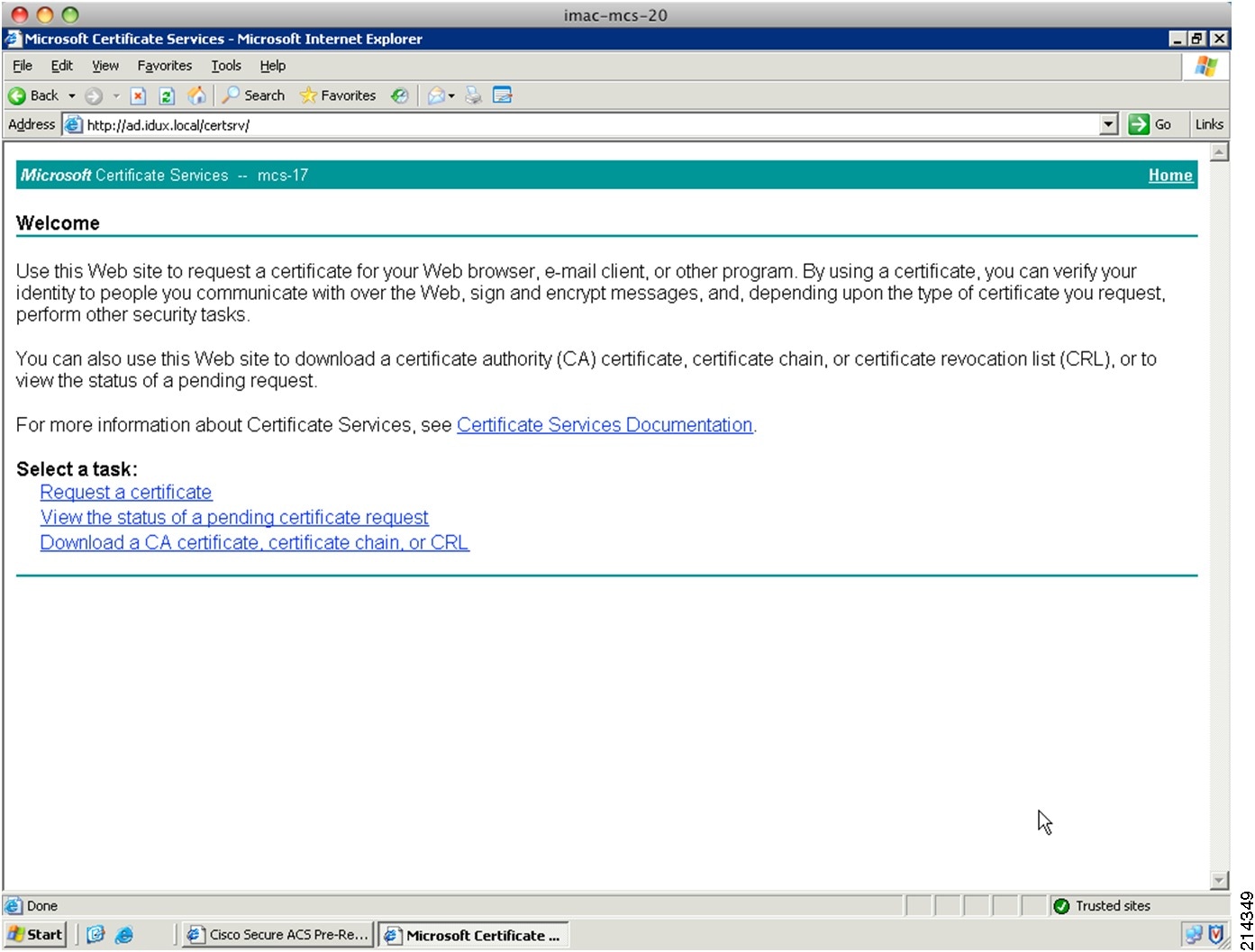Screen dimensions: 1255x952
Task: Select the Microsoft Certificate taskbar button
Action: click(x=474, y=935)
